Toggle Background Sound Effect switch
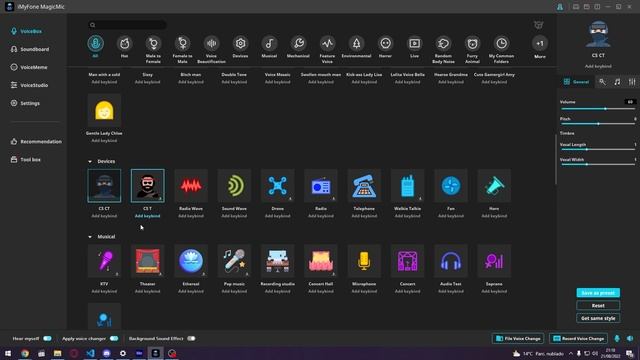The image size is (640, 360). (x=191, y=338)
